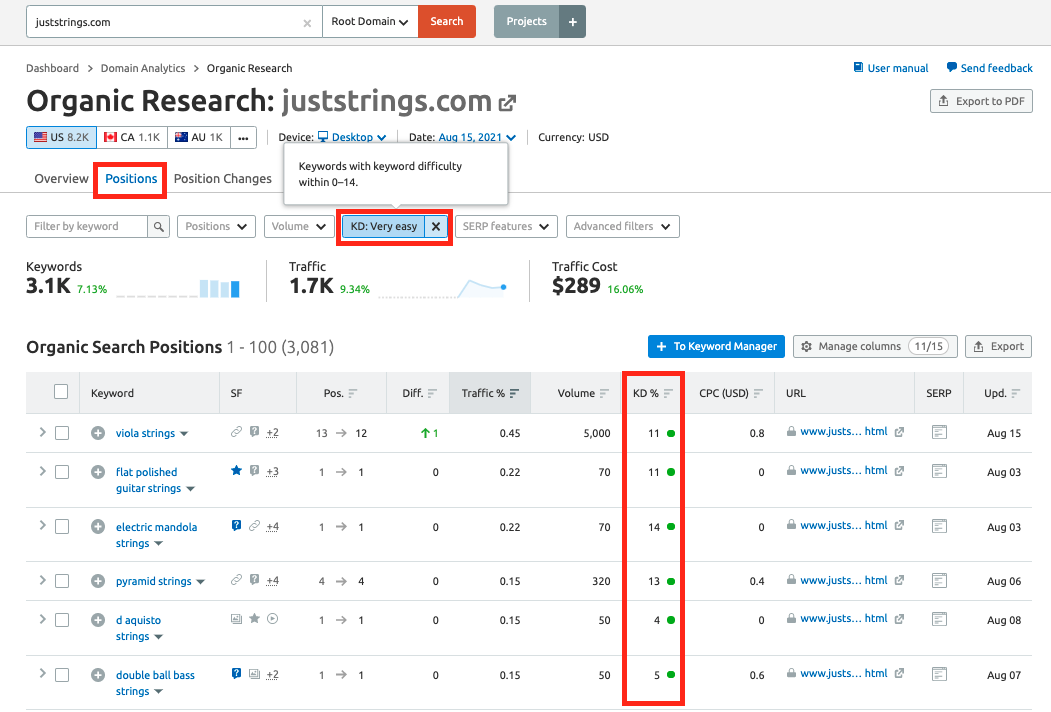
Task: Click Export to PDF
Action: click(x=981, y=101)
